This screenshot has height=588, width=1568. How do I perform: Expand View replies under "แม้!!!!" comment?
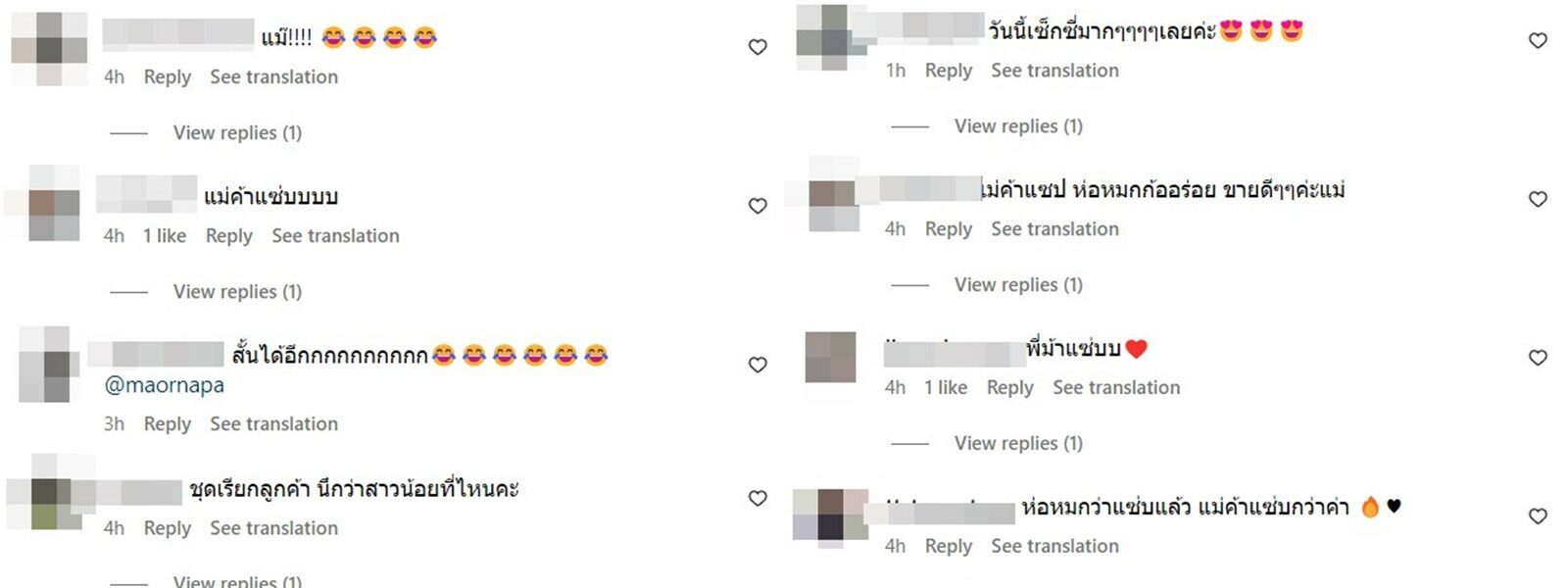pos(237,132)
